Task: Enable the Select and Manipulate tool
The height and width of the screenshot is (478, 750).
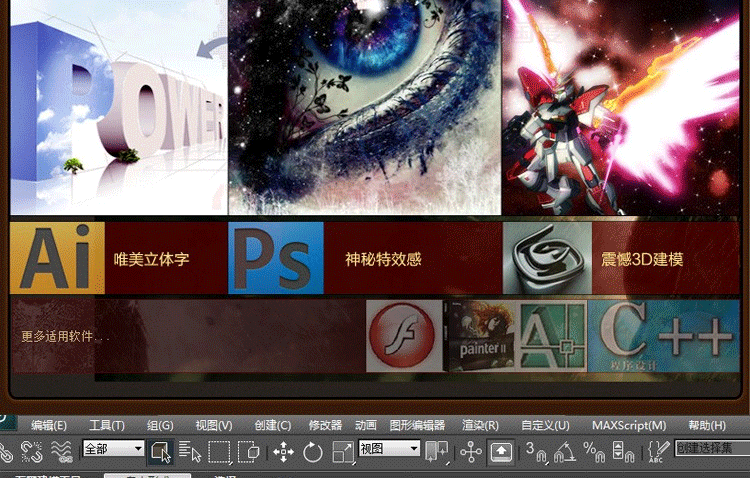Action: 471,451
